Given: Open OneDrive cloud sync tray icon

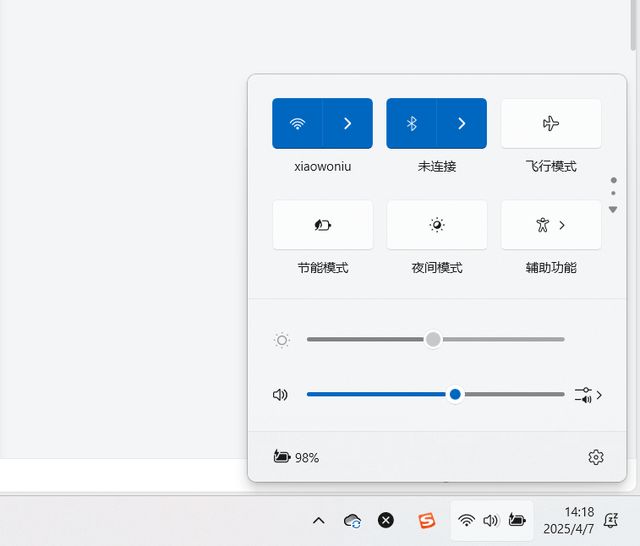Looking at the screenshot, I should (352, 521).
